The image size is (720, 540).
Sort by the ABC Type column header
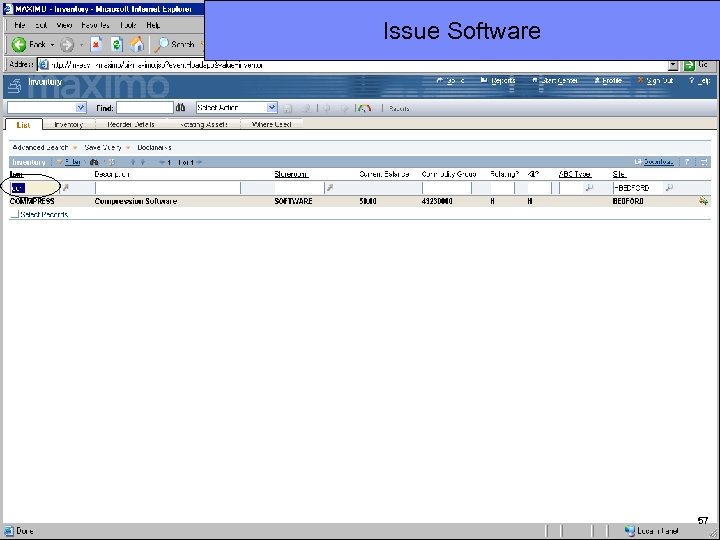(x=575, y=174)
